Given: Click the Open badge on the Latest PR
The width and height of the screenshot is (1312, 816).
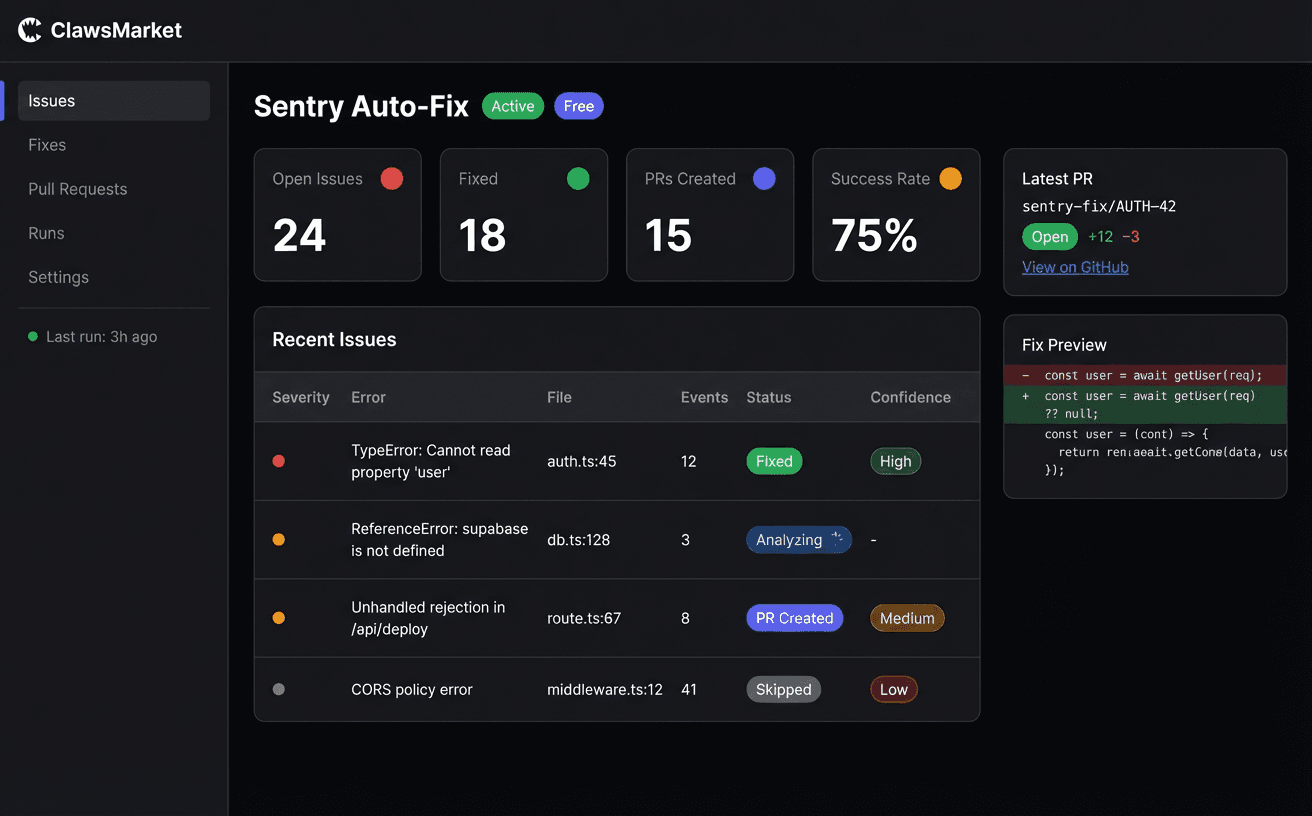Looking at the screenshot, I should coord(1049,236).
